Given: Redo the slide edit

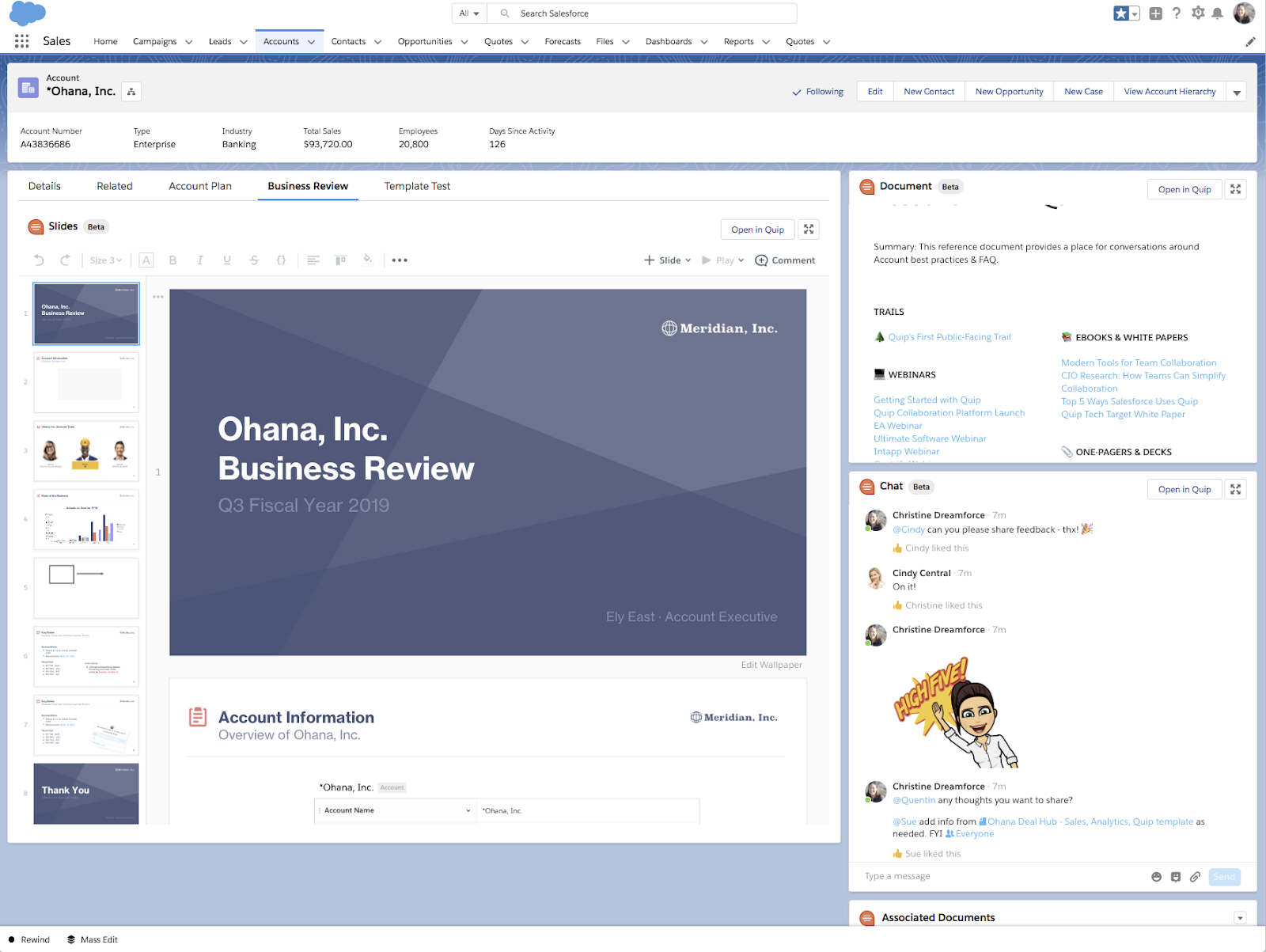Looking at the screenshot, I should (65, 260).
